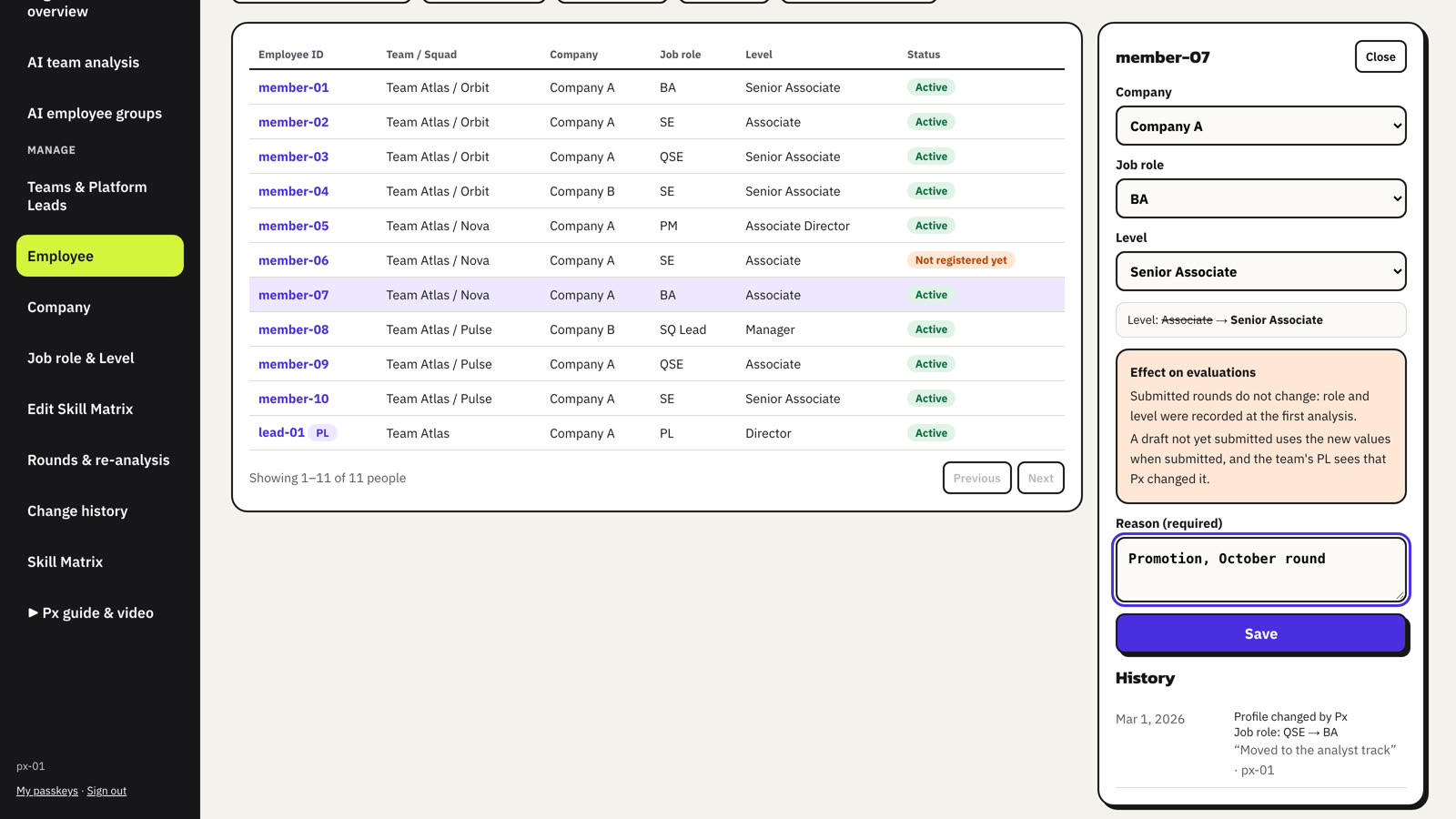1456x819 pixels.
Task: Open the Job role dropdown showing BA
Action: pos(1260,198)
